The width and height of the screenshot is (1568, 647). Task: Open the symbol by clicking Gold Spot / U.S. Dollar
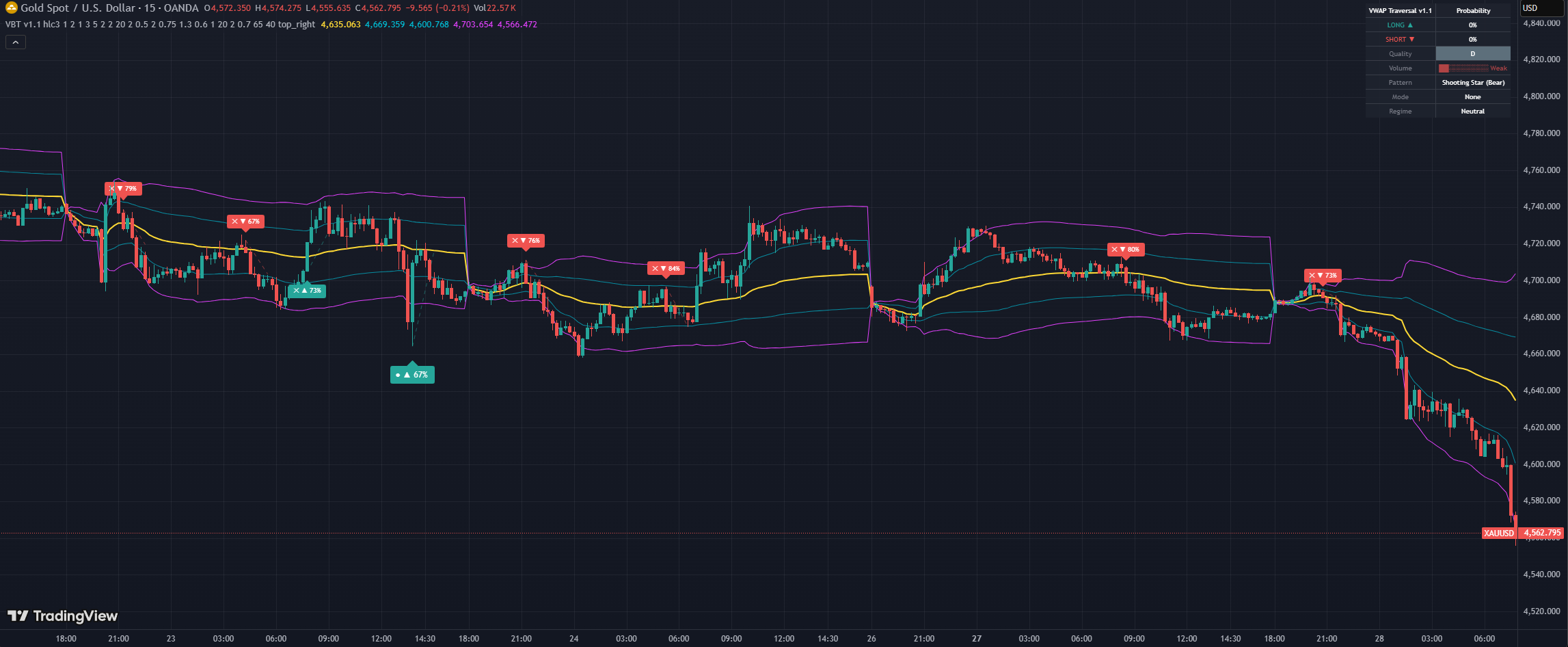tap(79, 8)
